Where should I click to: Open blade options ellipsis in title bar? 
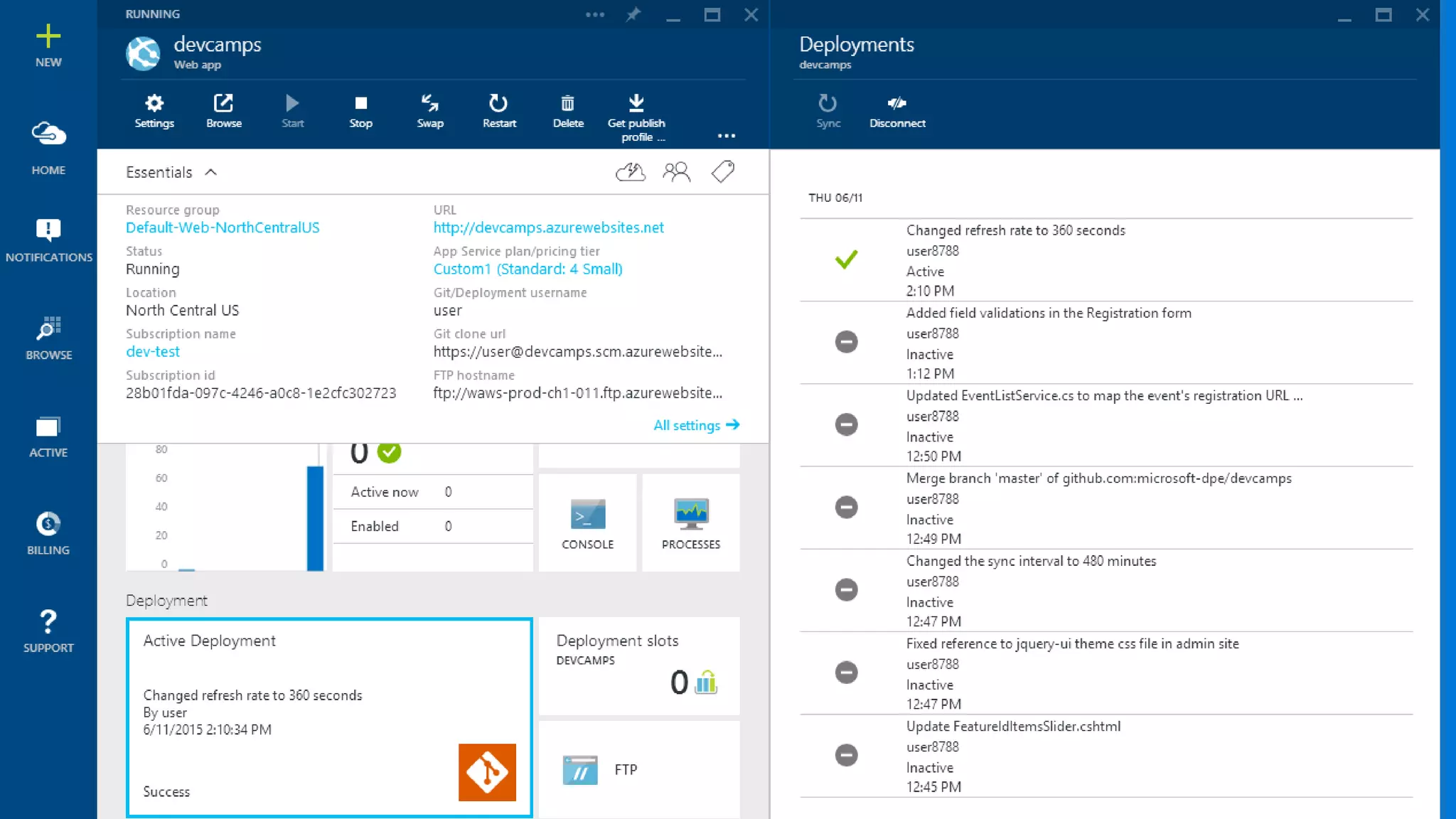tap(594, 14)
